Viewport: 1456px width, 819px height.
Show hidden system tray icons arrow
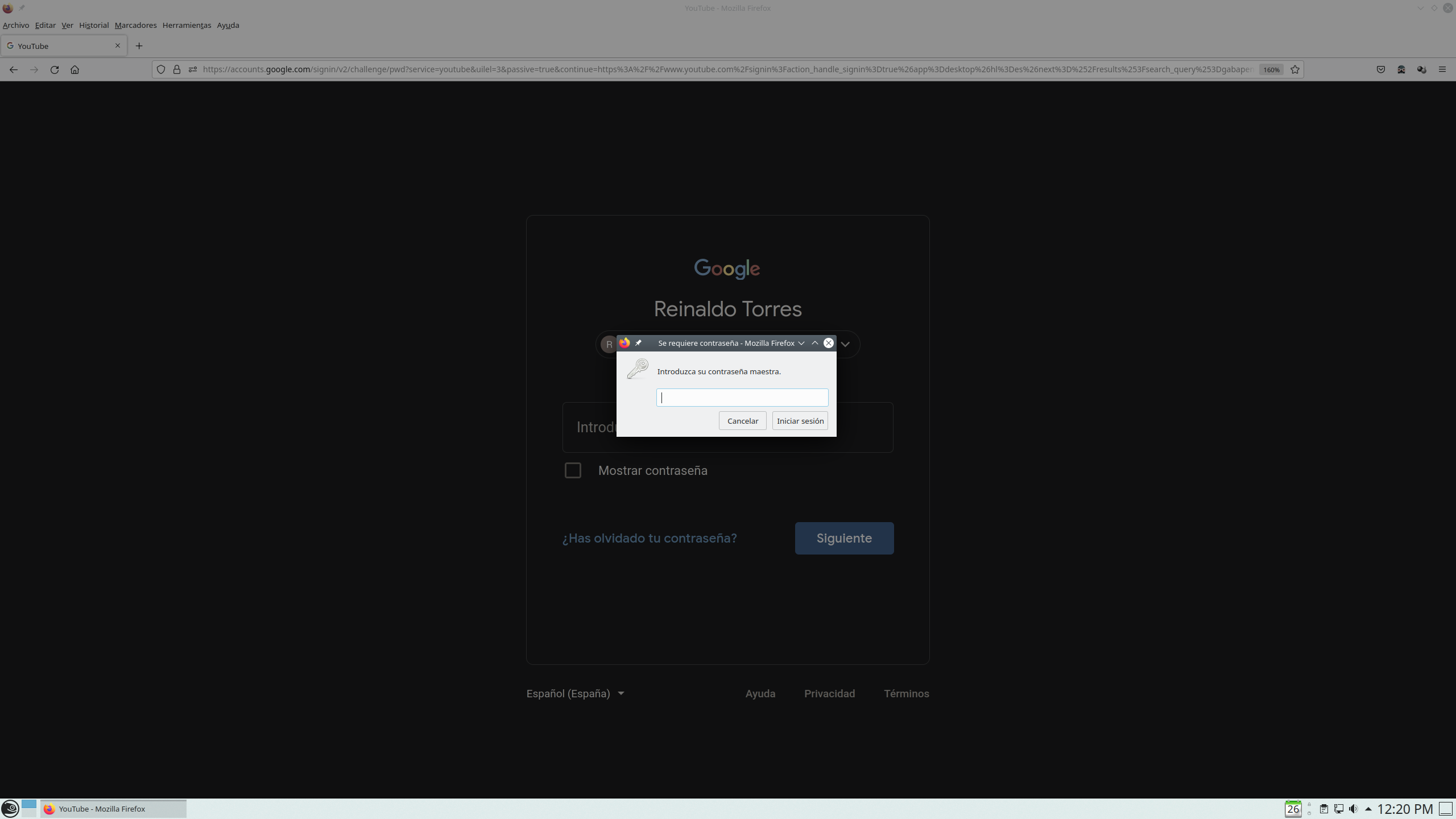[1368, 809]
